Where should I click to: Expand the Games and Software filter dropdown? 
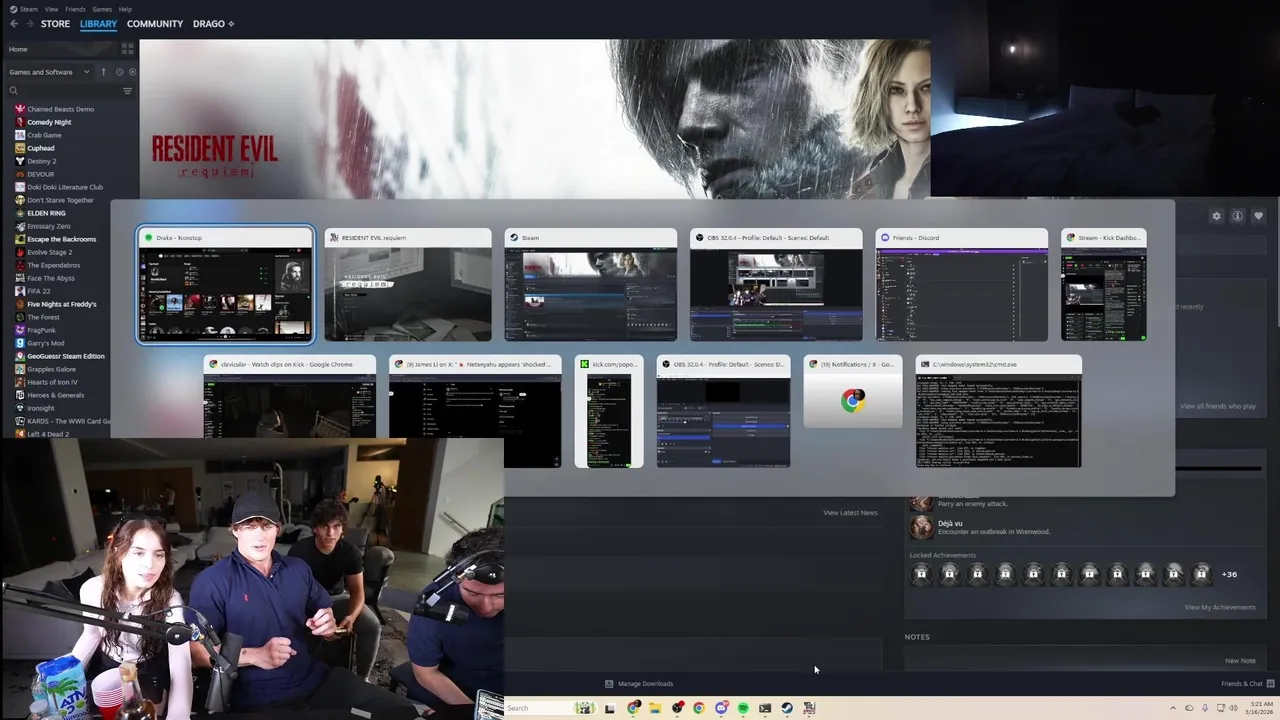pyautogui.click(x=49, y=72)
